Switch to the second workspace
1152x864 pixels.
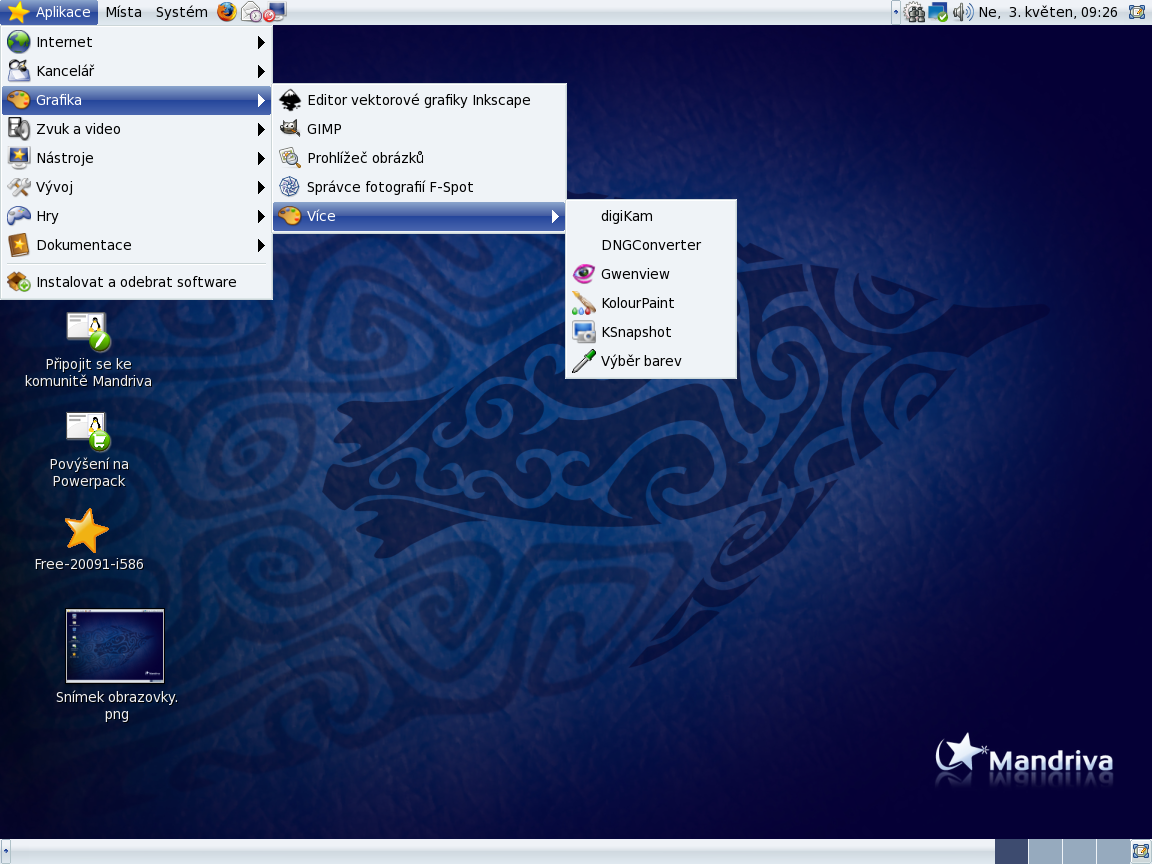[x=1045, y=852]
